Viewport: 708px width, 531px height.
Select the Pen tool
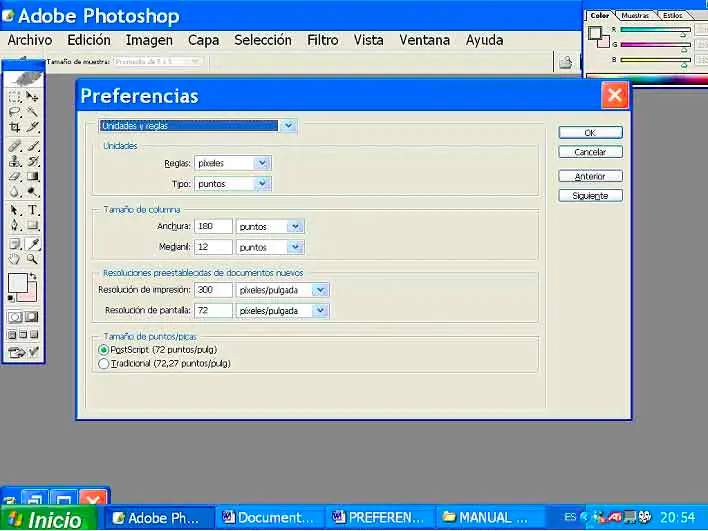point(14,225)
